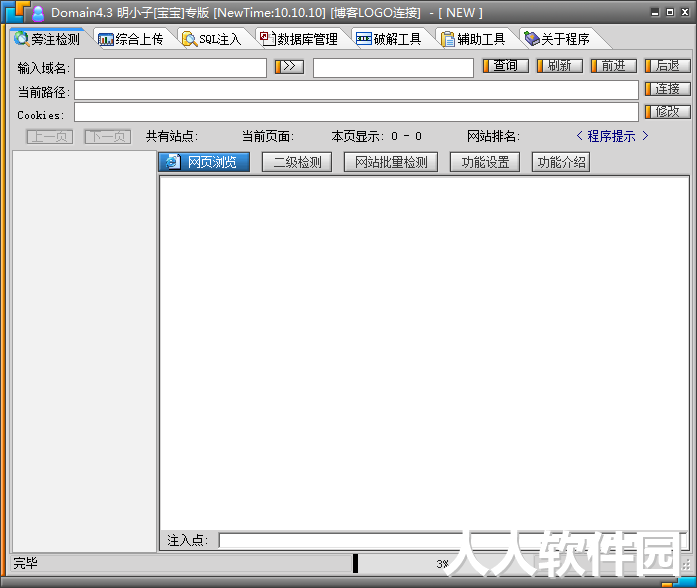Click the 后退 button

(x=668, y=66)
